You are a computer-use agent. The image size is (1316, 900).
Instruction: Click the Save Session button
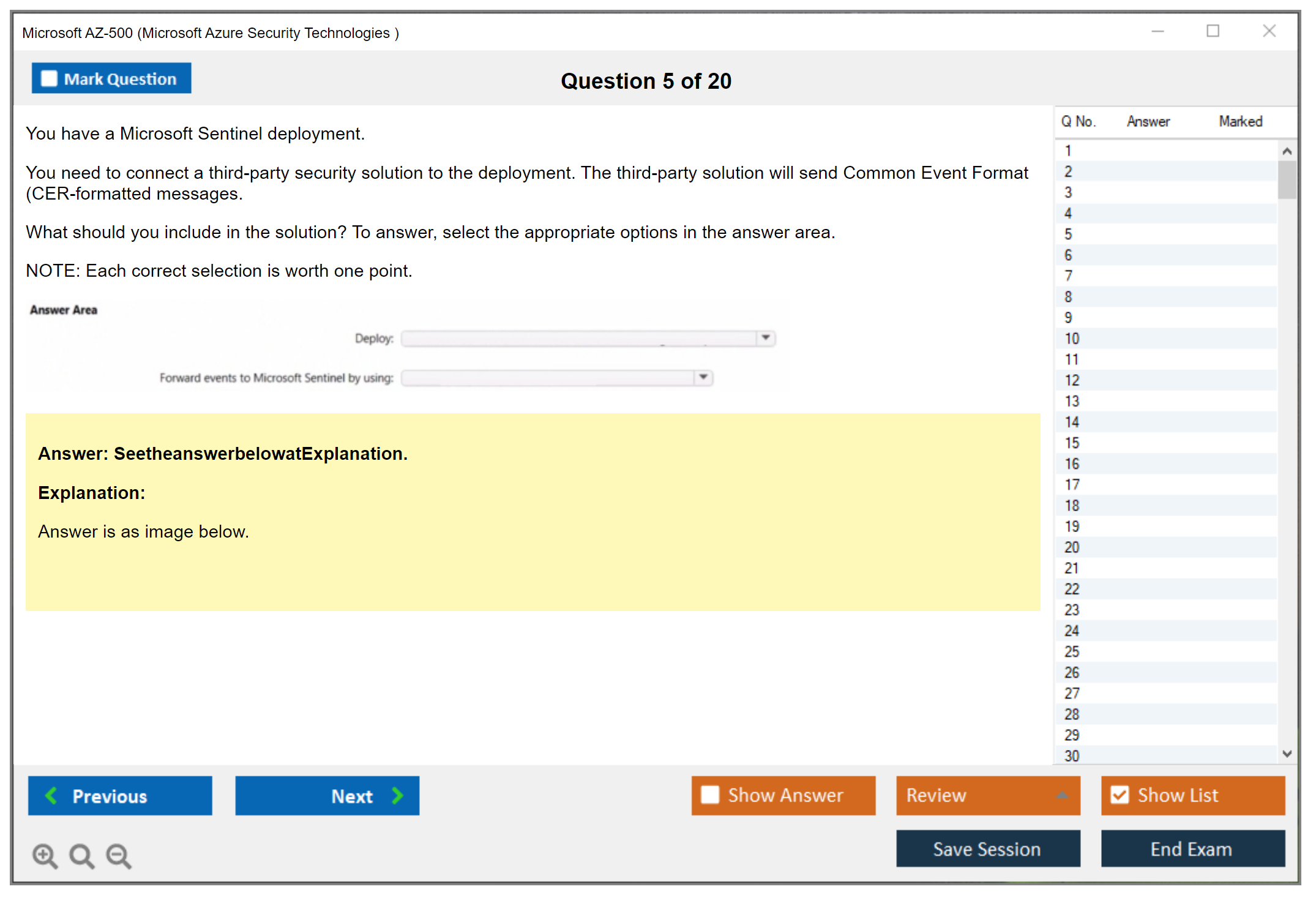pyautogui.click(x=987, y=849)
